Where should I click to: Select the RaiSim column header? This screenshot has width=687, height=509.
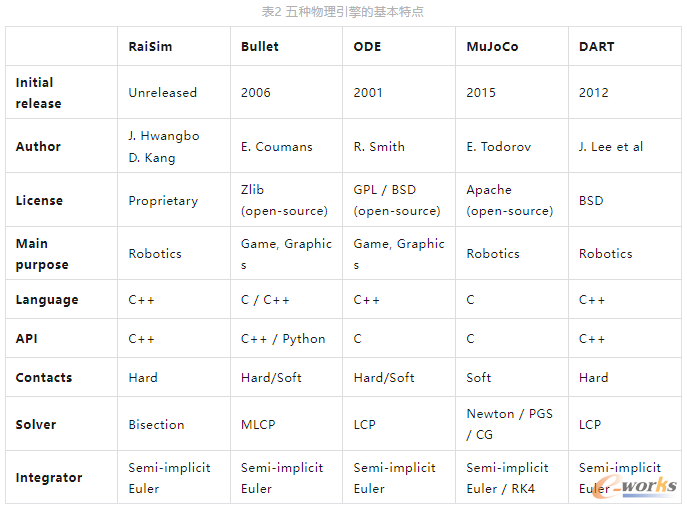click(150, 47)
